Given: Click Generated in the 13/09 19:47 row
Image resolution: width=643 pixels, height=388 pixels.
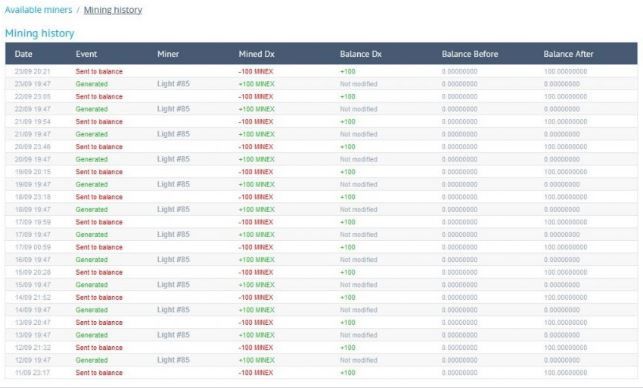Looking at the screenshot, I should [91, 335].
